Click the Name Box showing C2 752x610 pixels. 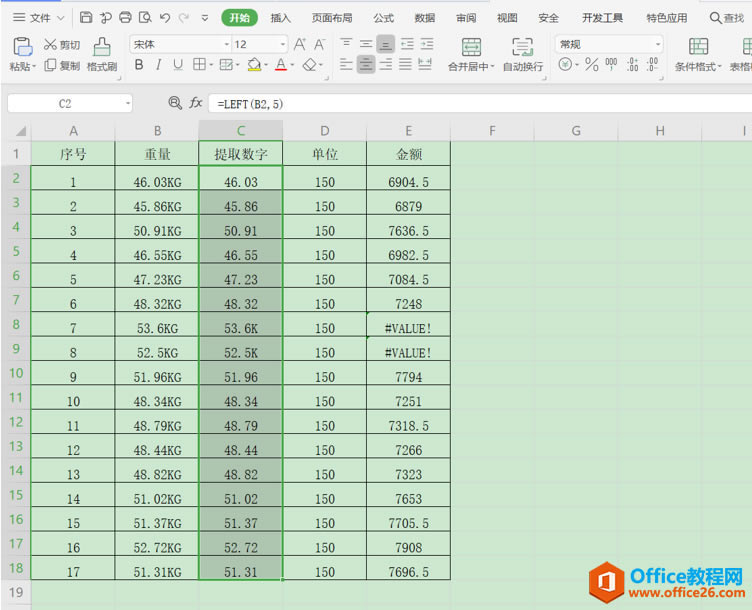[65, 104]
